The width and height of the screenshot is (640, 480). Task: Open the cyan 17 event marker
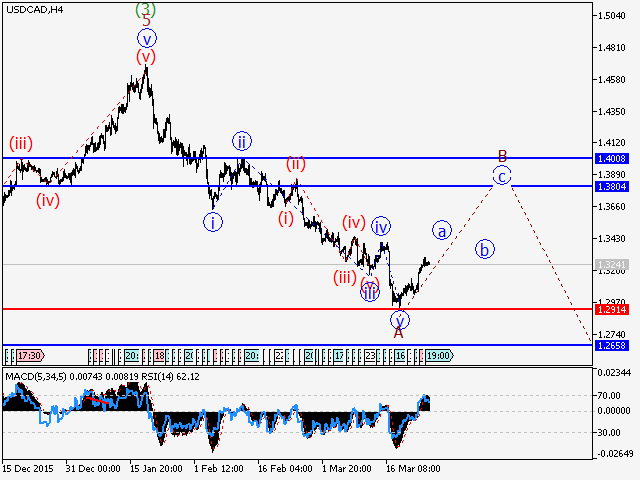click(x=339, y=356)
